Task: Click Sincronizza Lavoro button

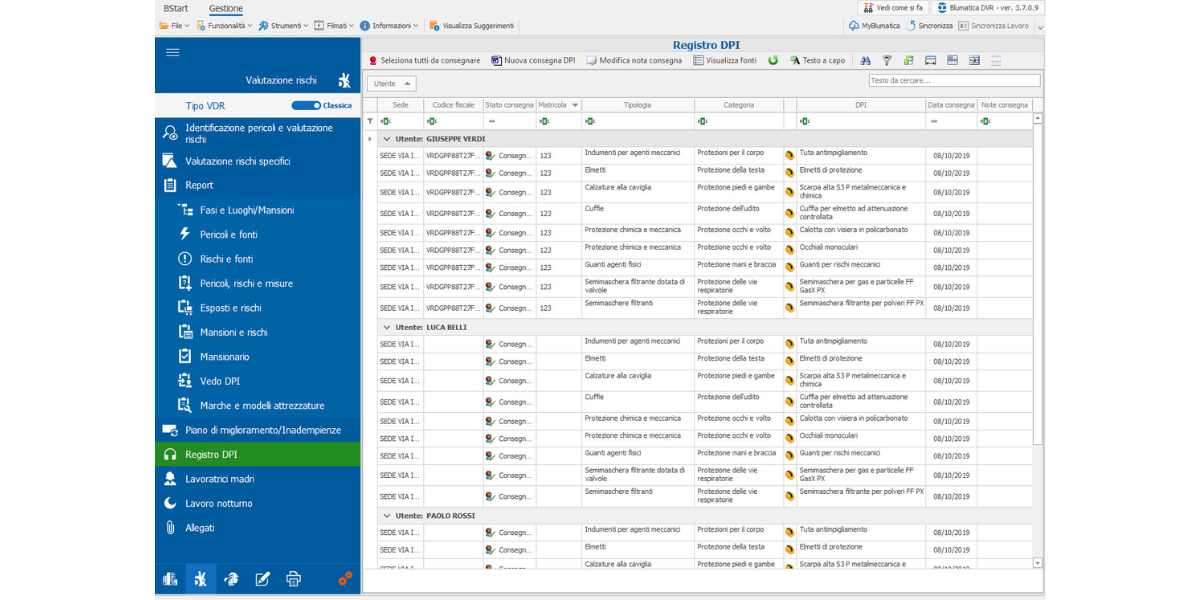Action: coord(993,26)
